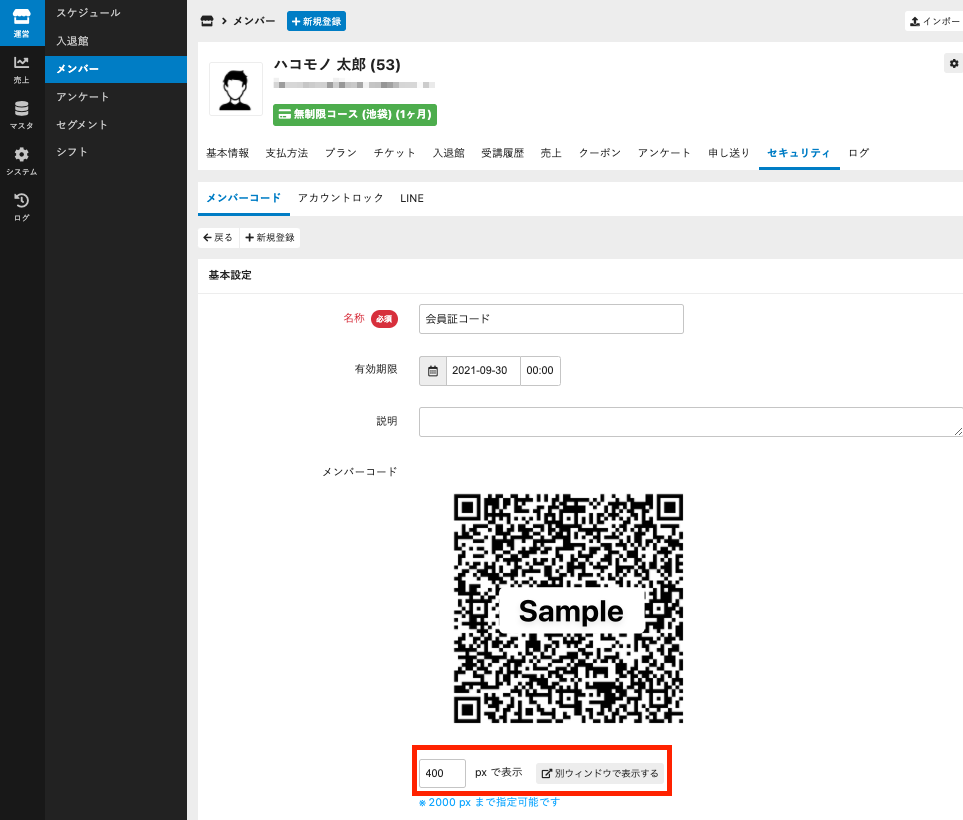Switch to the アンケート member tab

pos(664,153)
